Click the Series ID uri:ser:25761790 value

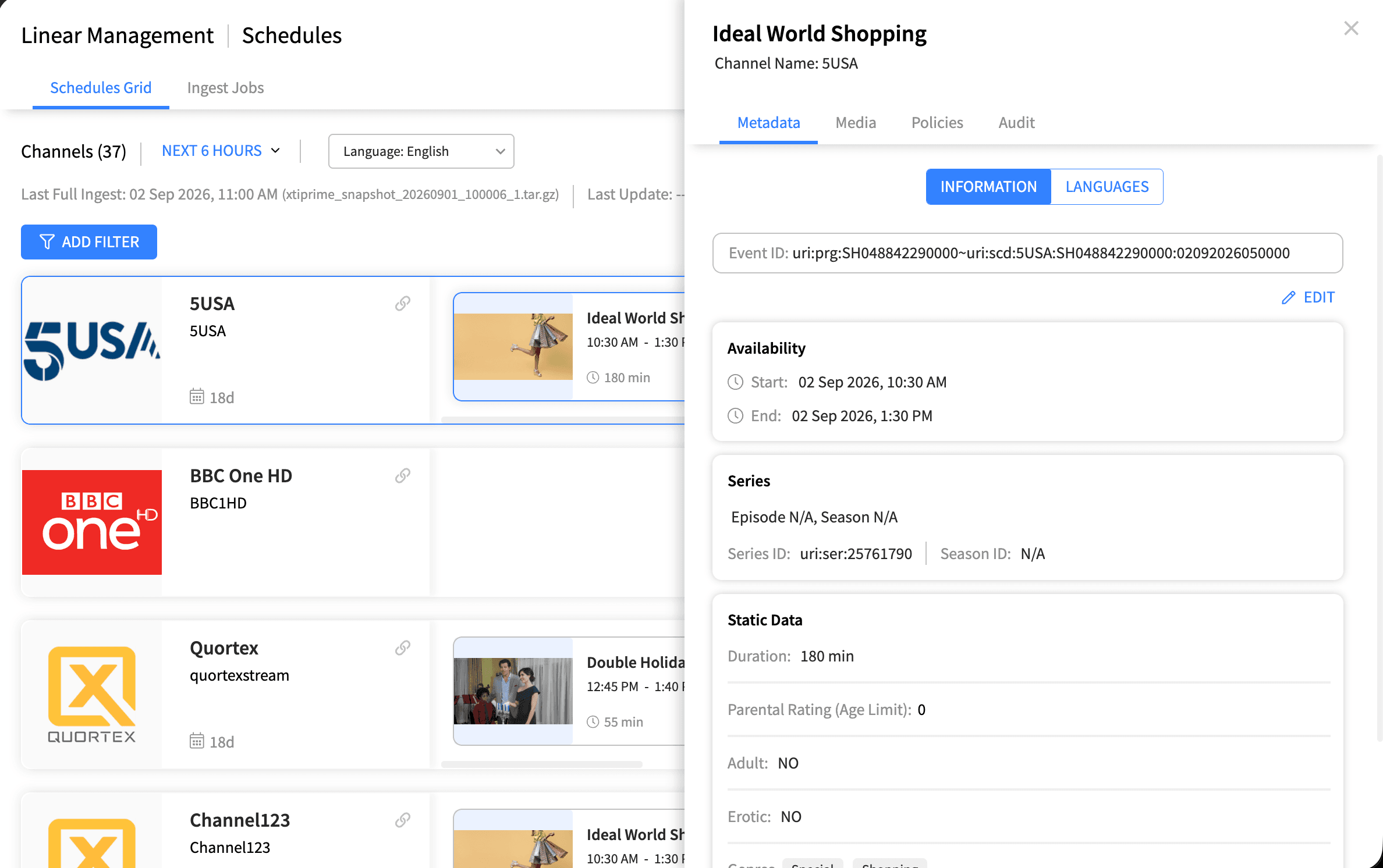pos(856,553)
